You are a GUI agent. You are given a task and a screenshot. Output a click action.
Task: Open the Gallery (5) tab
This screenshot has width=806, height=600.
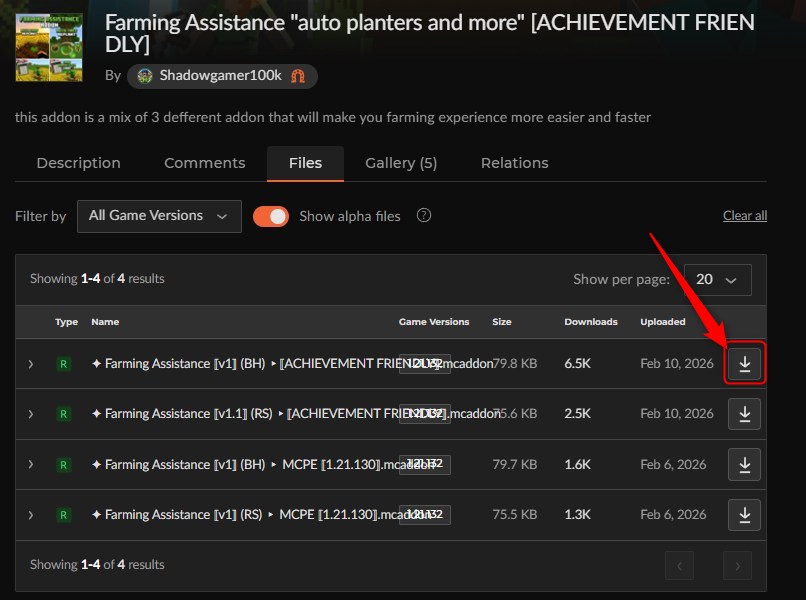(x=401, y=163)
